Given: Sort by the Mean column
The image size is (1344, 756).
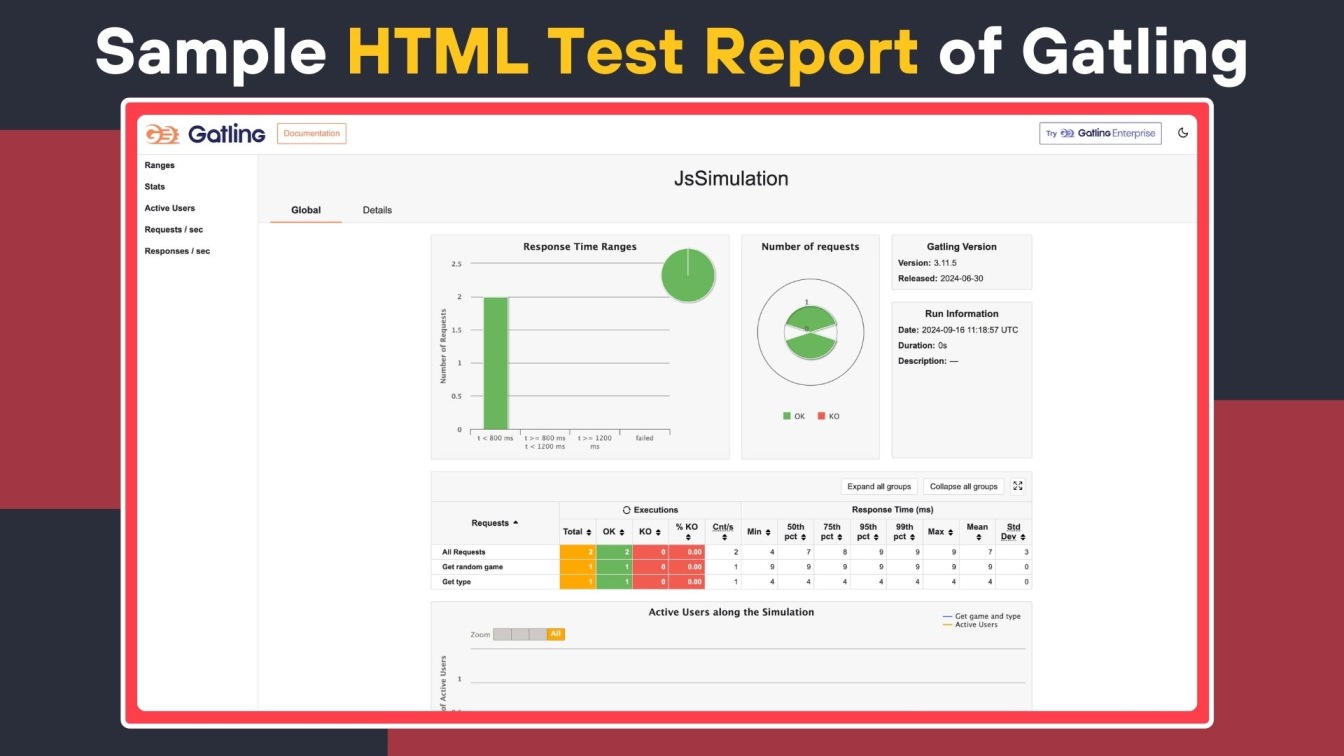Looking at the screenshot, I should (x=977, y=532).
